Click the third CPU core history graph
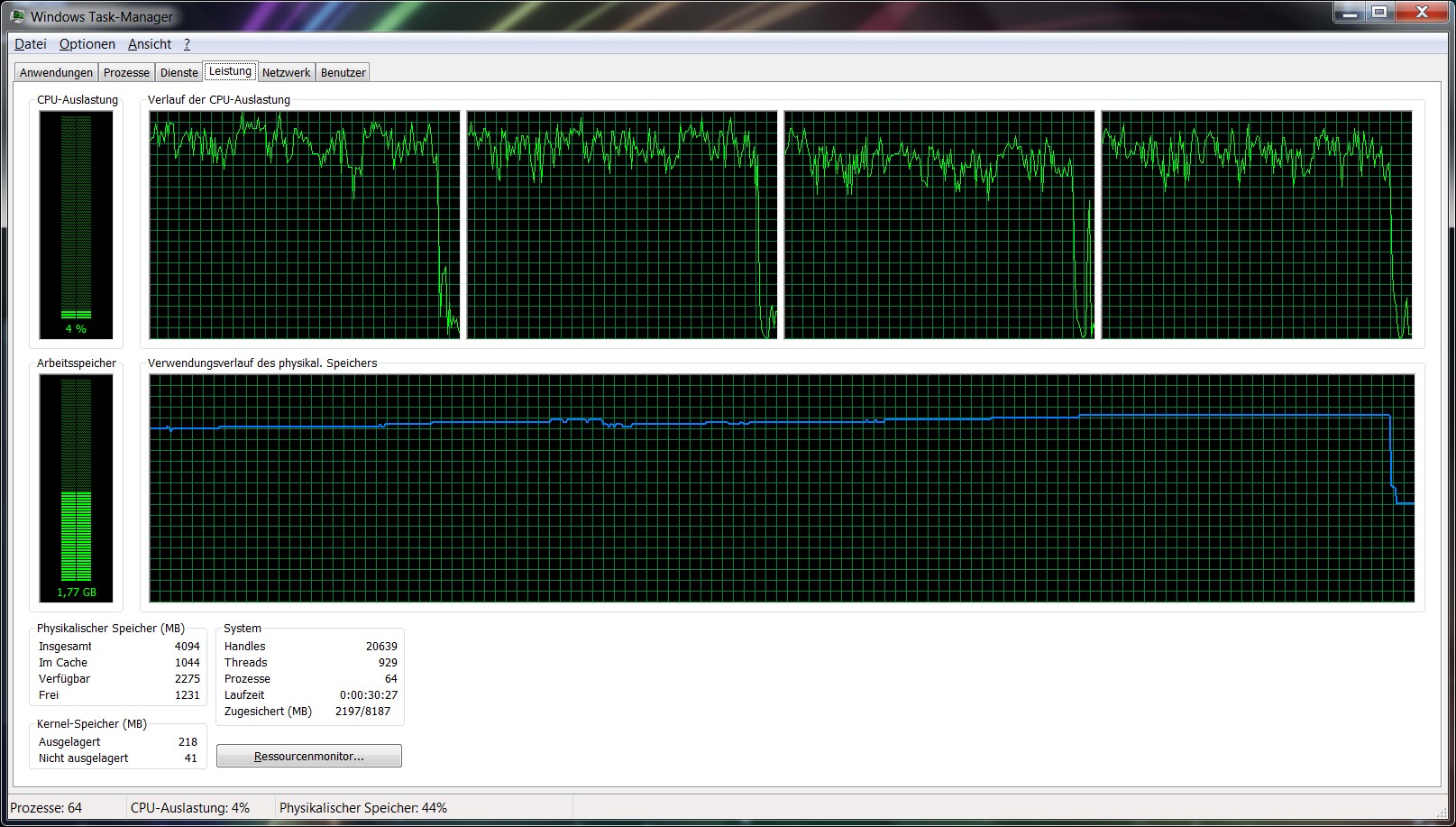Viewport: 1456px width, 827px height. coord(939,225)
